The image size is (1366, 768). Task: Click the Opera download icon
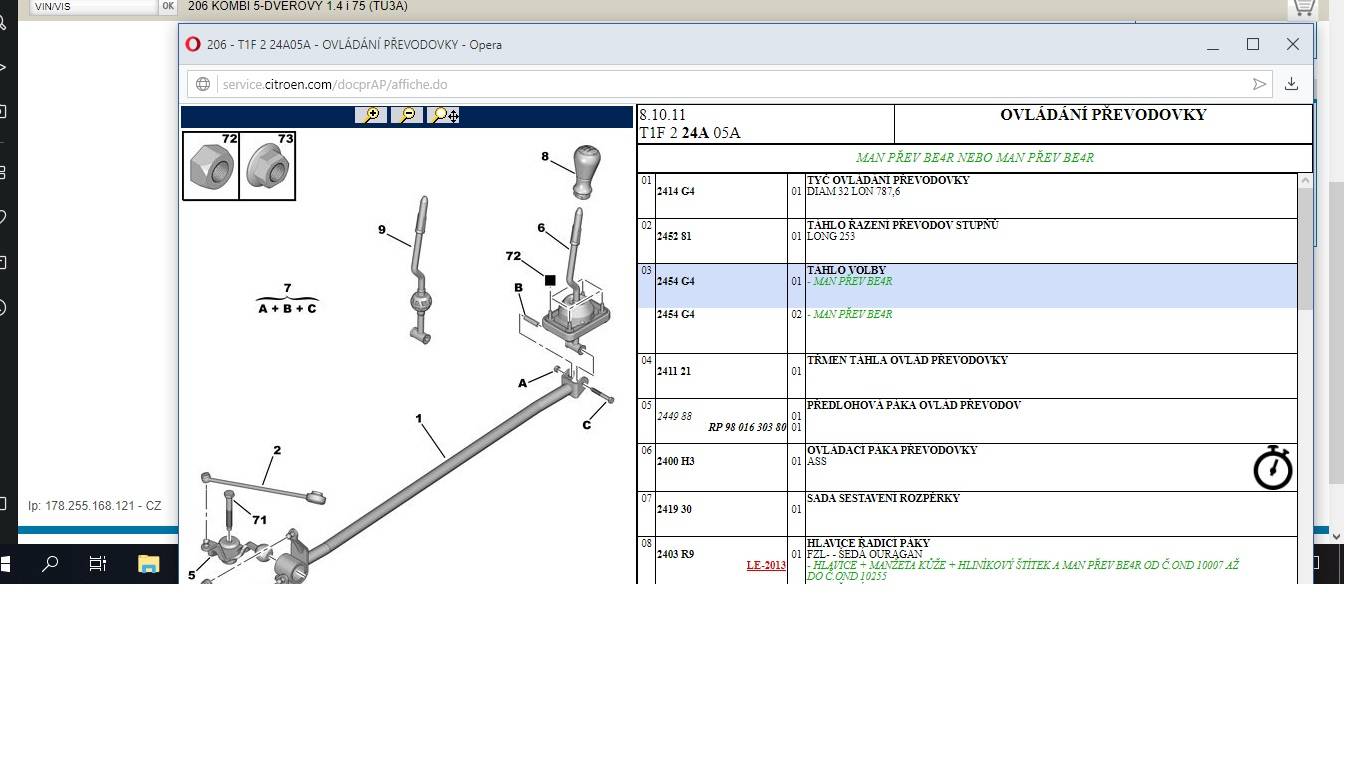[x=1291, y=84]
